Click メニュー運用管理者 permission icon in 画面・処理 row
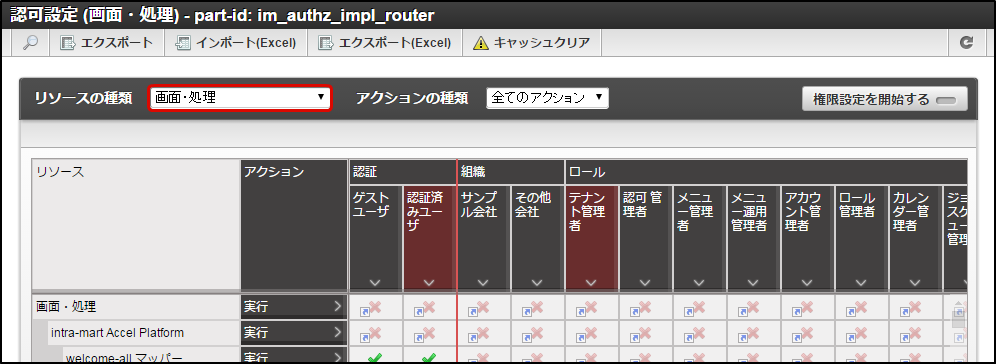The height and width of the screenshot is (364, 996). coord(749,308)
